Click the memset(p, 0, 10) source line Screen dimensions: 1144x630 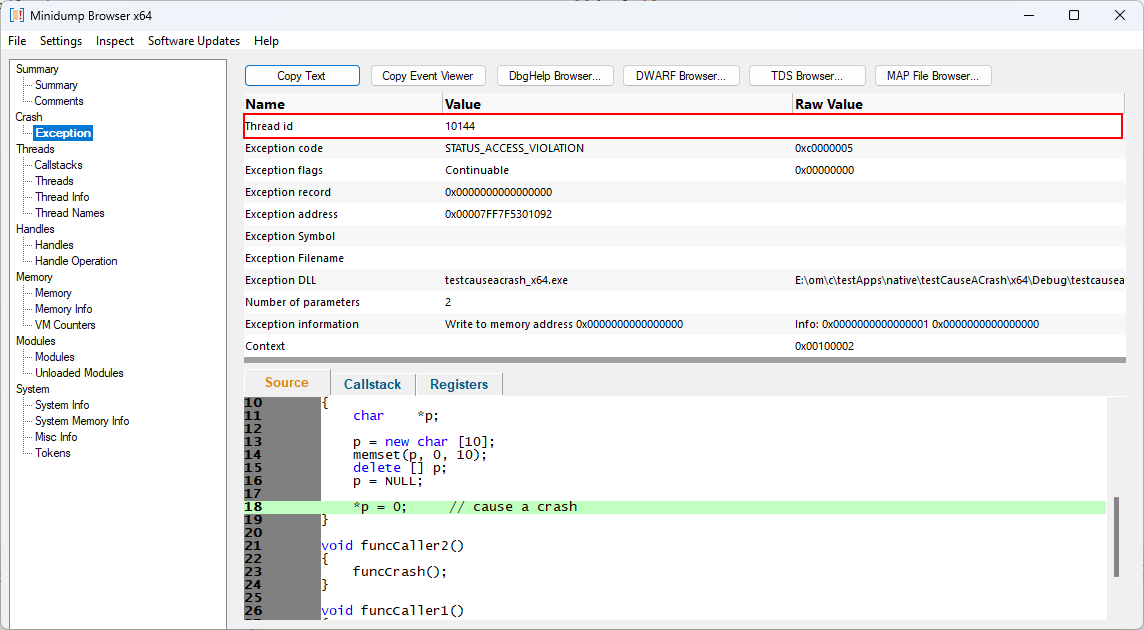point(420,455)
